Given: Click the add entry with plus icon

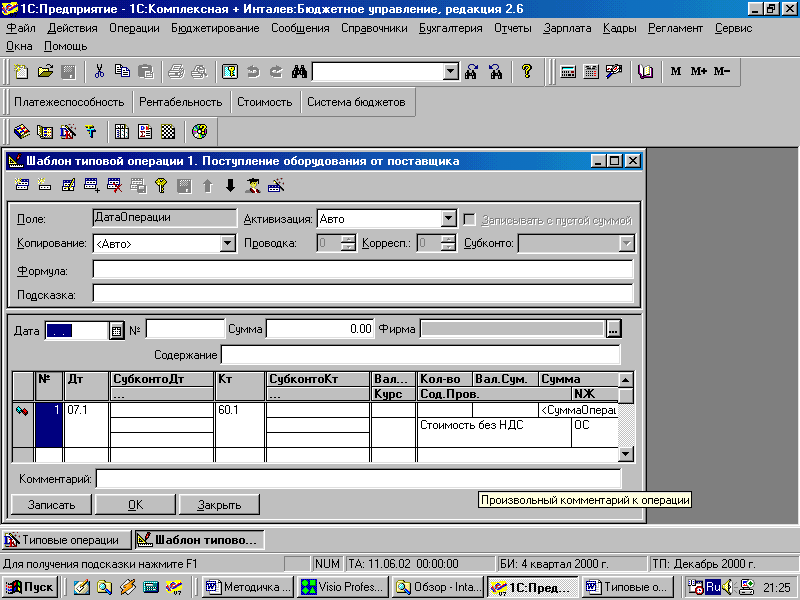Looking at the screenshot, I should coord(91,185).
